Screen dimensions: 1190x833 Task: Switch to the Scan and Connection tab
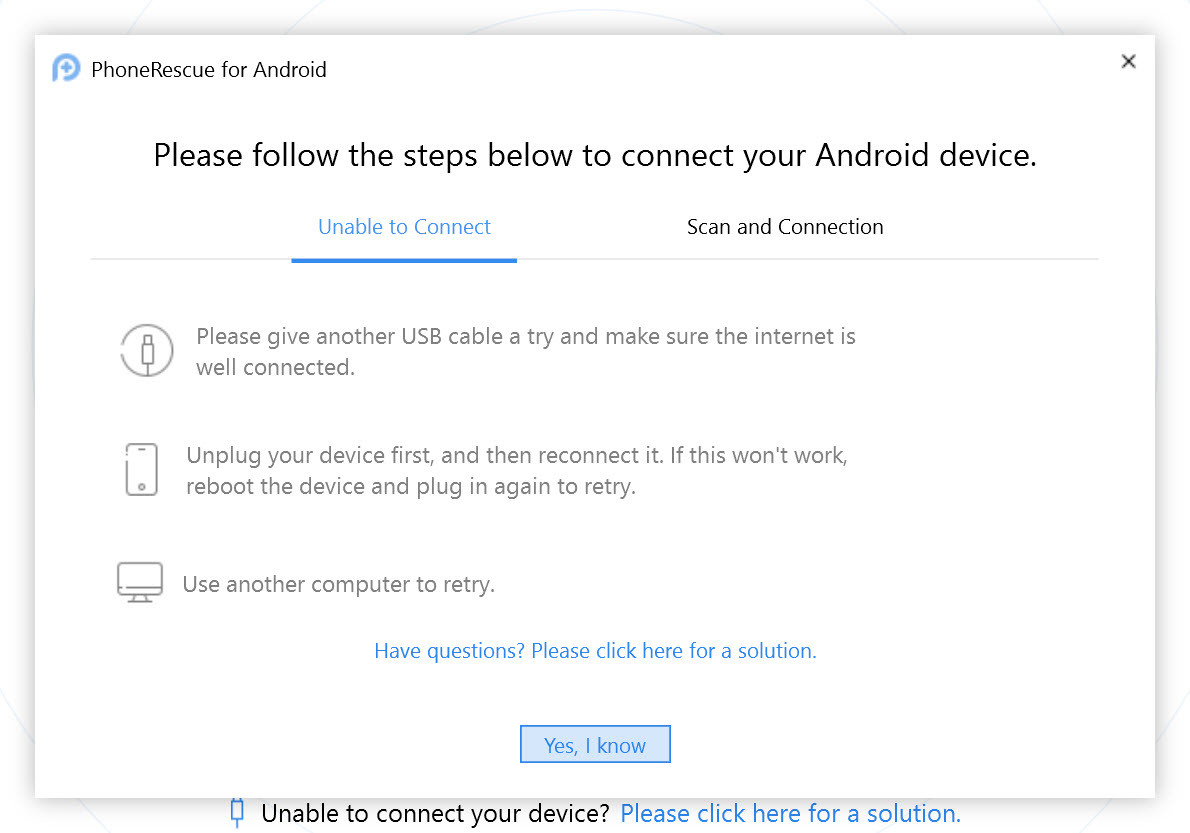coord(785,227)
